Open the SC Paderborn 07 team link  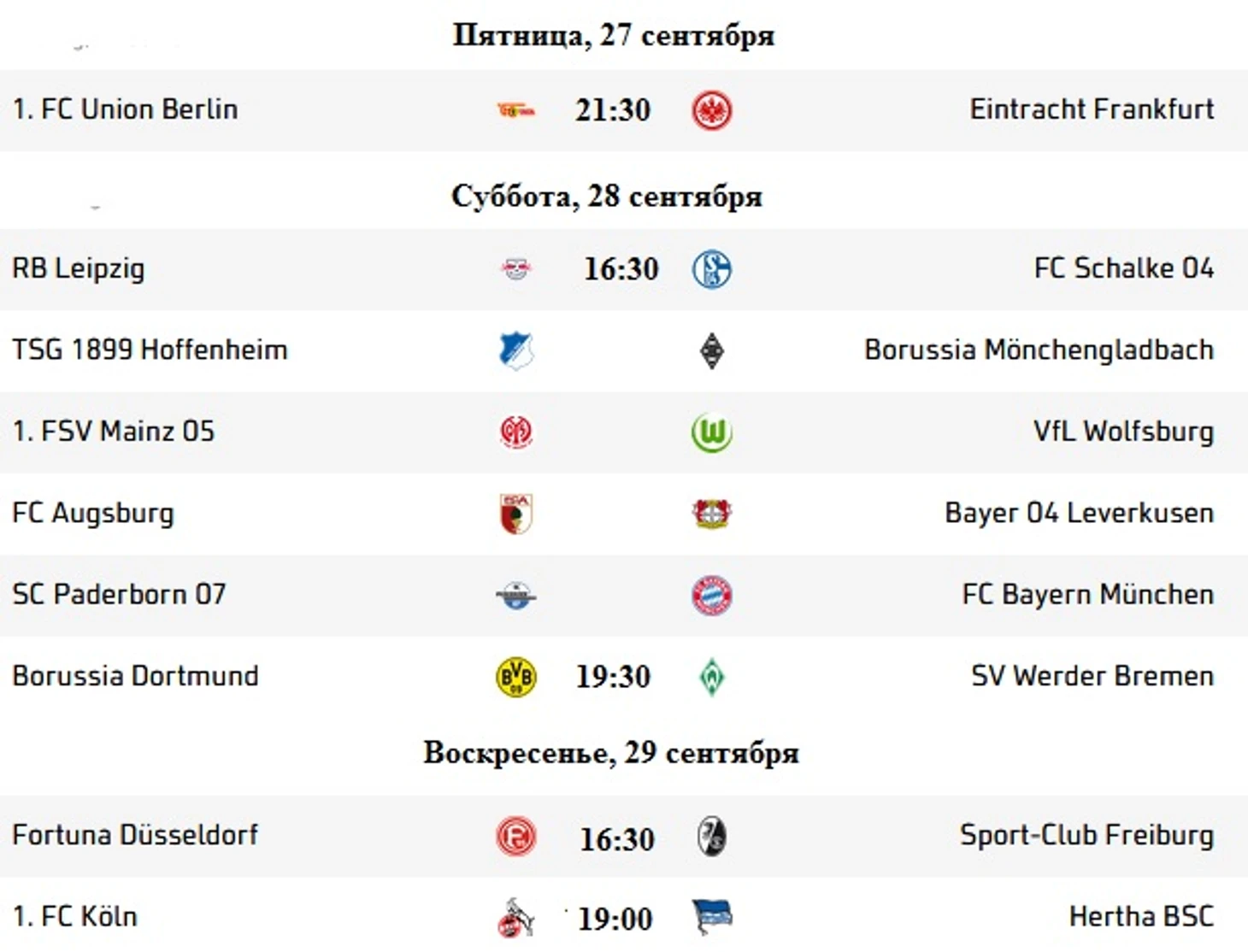pyautogui.click(x=119, y=594)
